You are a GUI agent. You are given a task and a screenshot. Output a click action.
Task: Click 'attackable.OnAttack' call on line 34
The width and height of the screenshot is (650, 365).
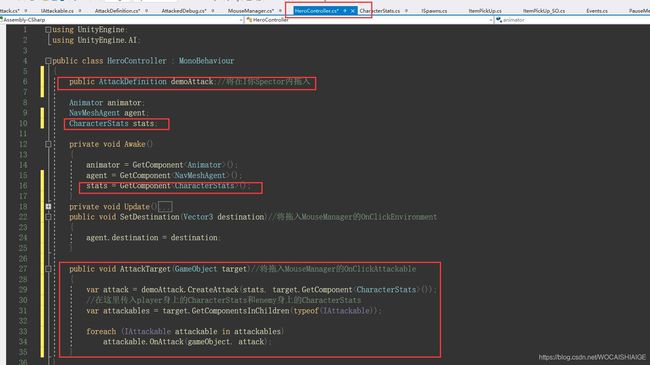coord(143,342)
